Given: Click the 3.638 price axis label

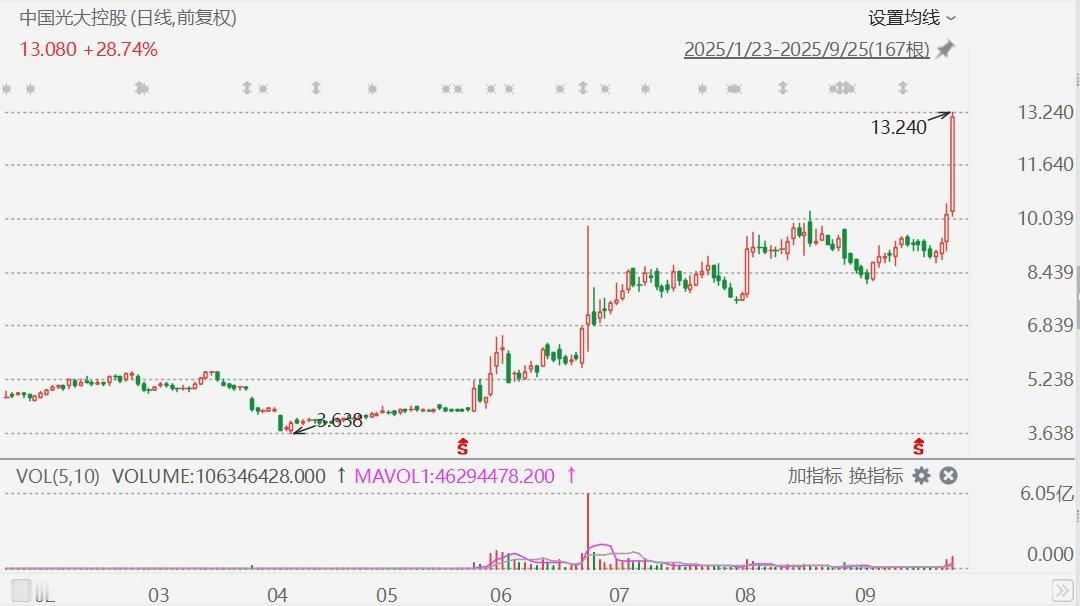Looking at the screenshot, I should tap(1050, 433).
